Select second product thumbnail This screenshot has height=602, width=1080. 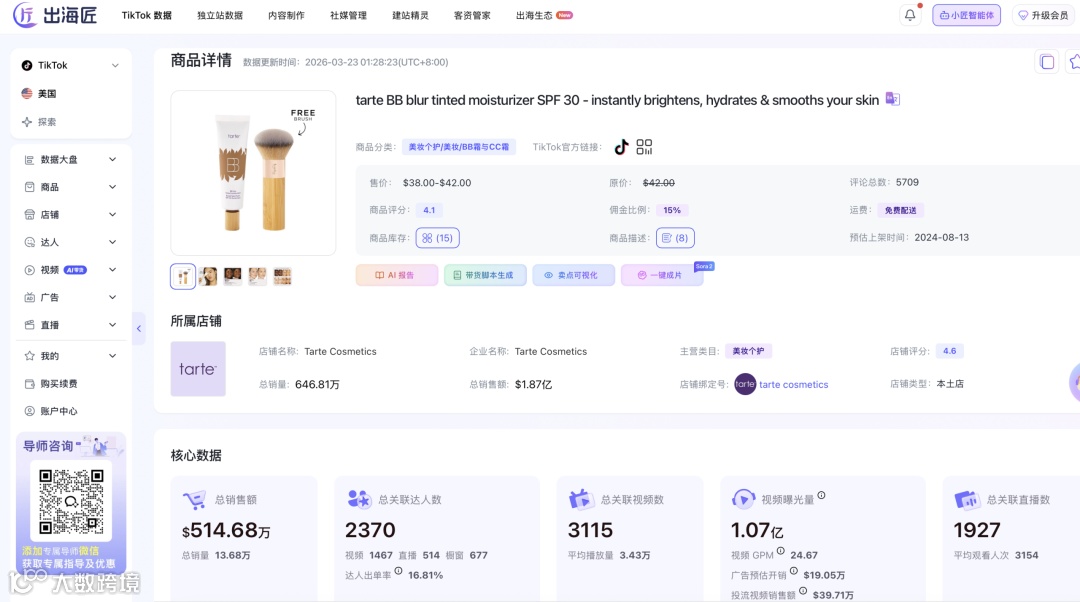click(208, 276)
